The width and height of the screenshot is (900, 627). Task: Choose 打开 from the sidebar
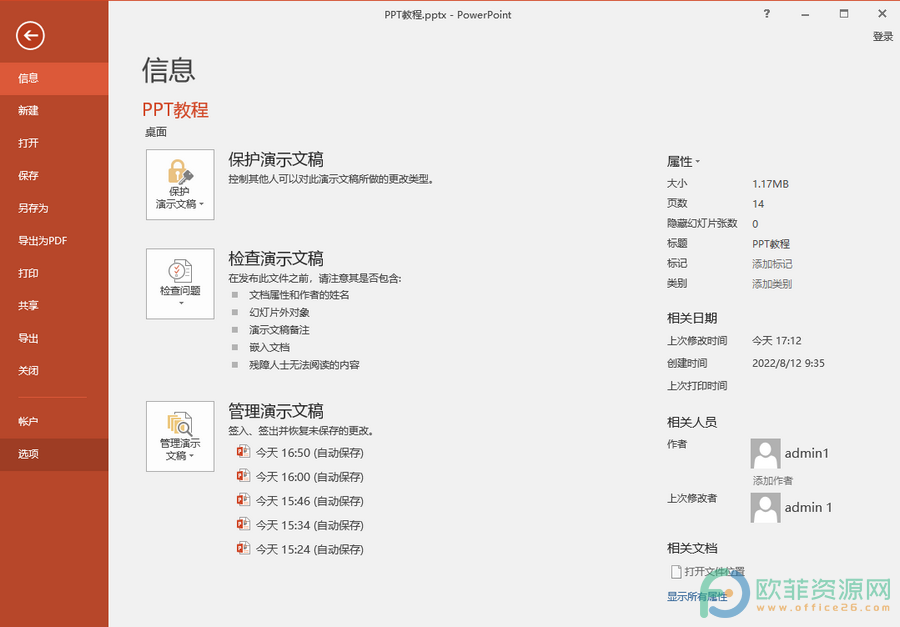point(54,144)
